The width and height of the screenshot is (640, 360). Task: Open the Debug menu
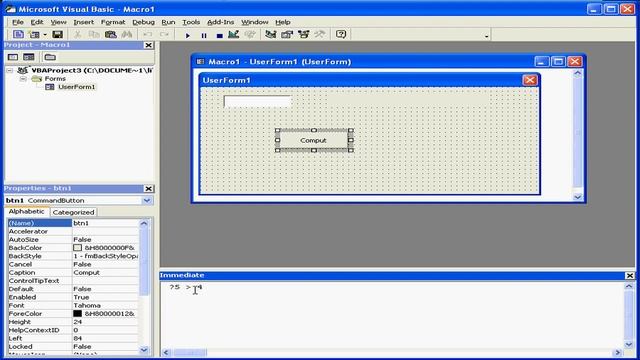[x=143, y=22]
